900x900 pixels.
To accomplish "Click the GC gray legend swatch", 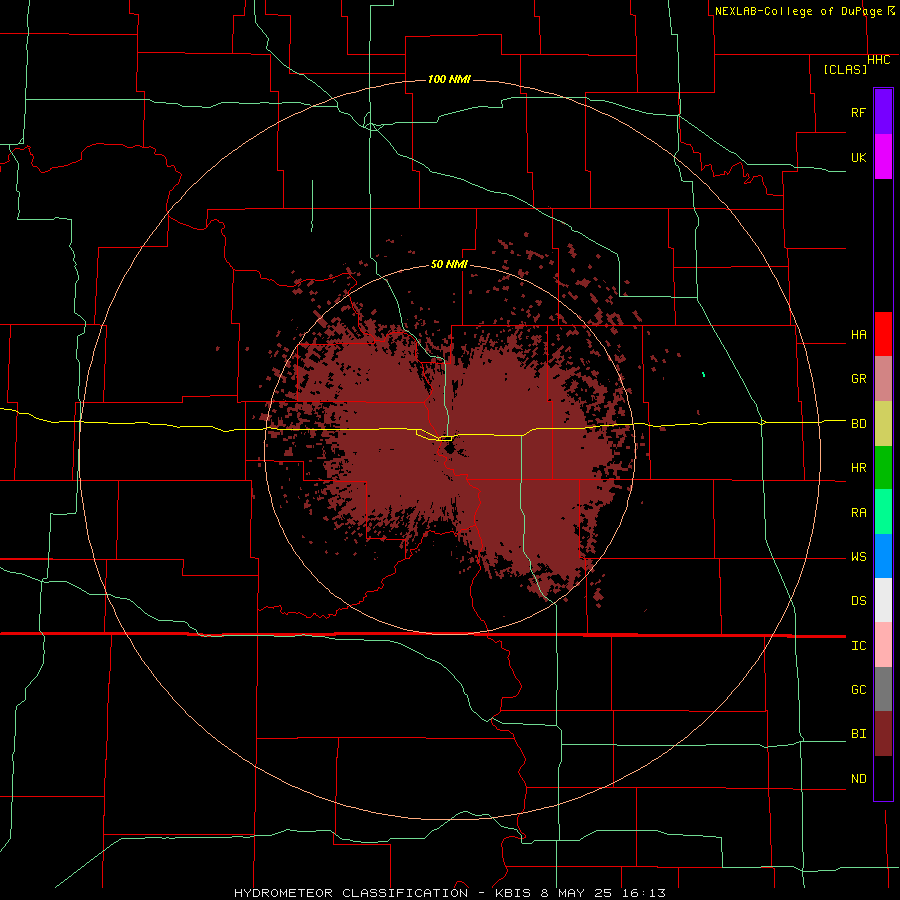I will tap(883, 689).
